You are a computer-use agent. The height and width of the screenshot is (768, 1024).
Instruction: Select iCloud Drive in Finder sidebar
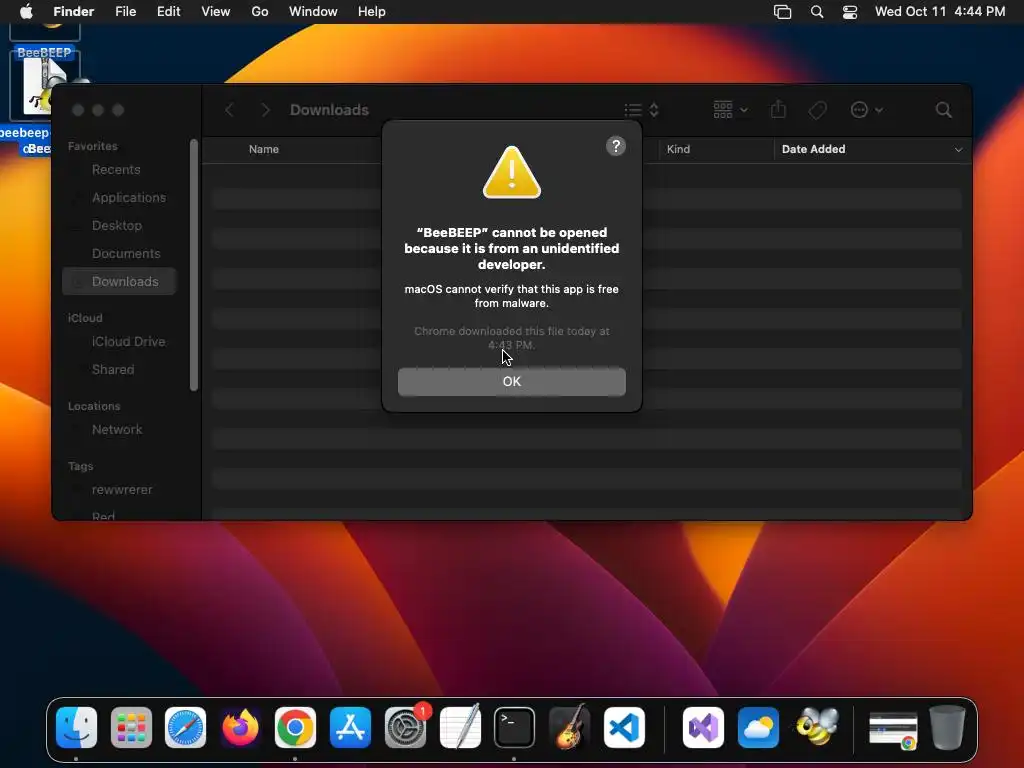[x=129, y=342]
